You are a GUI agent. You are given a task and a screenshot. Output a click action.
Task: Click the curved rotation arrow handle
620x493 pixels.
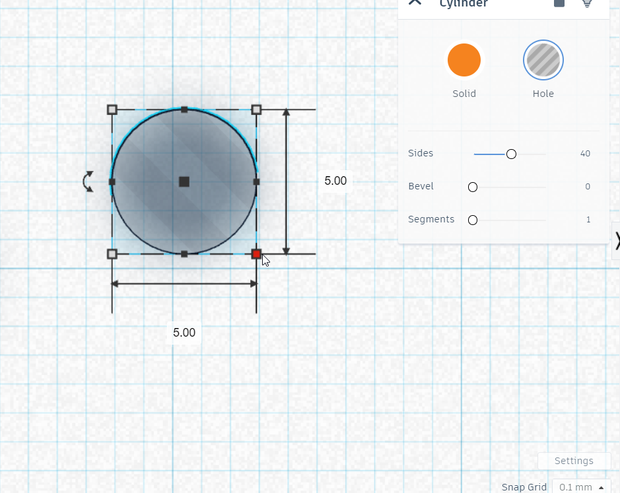tap(88, 181)
